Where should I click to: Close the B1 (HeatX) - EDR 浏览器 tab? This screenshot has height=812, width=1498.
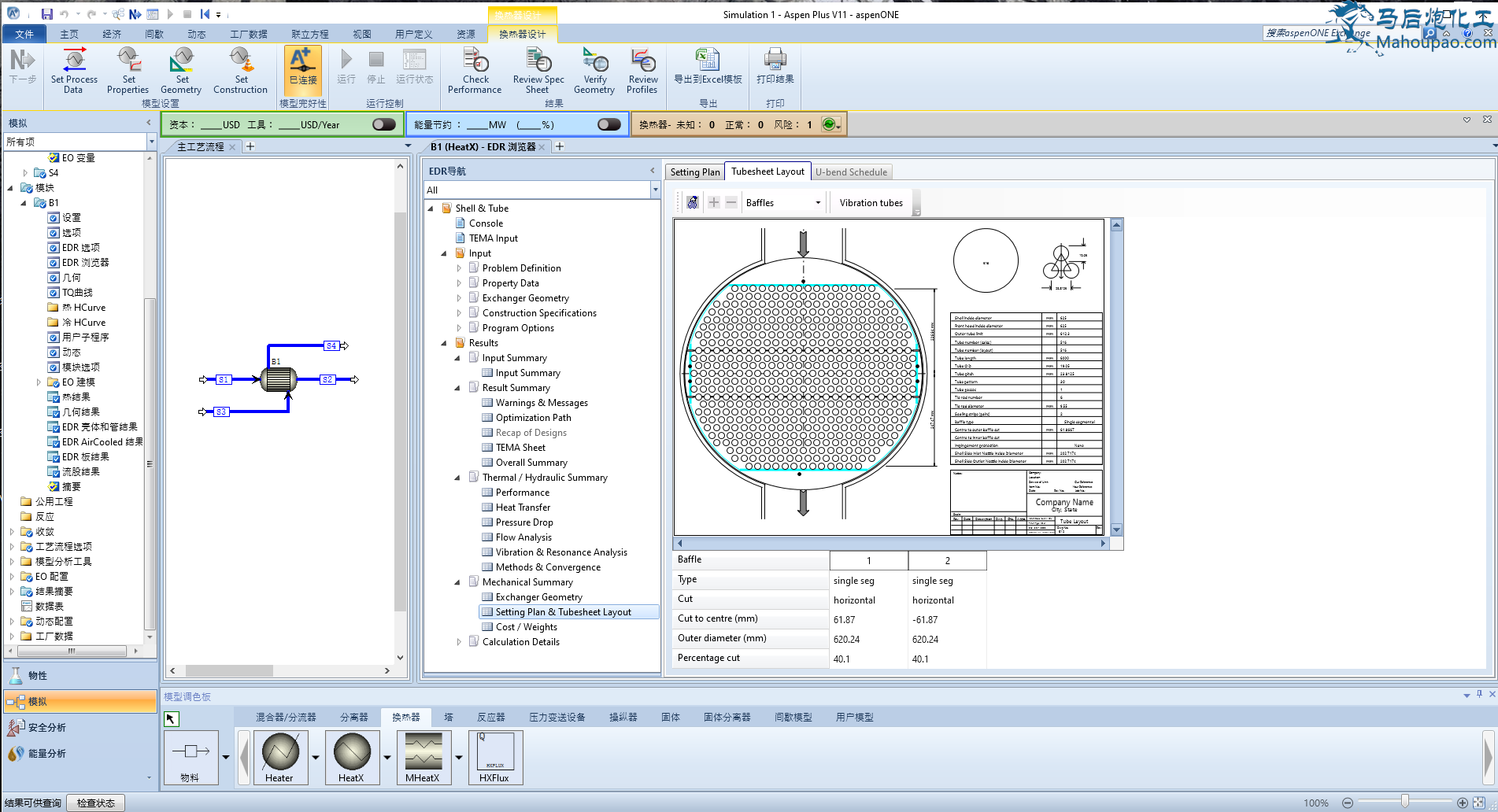[542, 147]
